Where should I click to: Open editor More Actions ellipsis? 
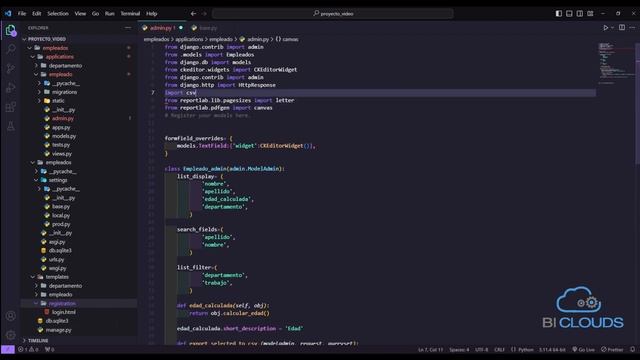coord(632,28)
